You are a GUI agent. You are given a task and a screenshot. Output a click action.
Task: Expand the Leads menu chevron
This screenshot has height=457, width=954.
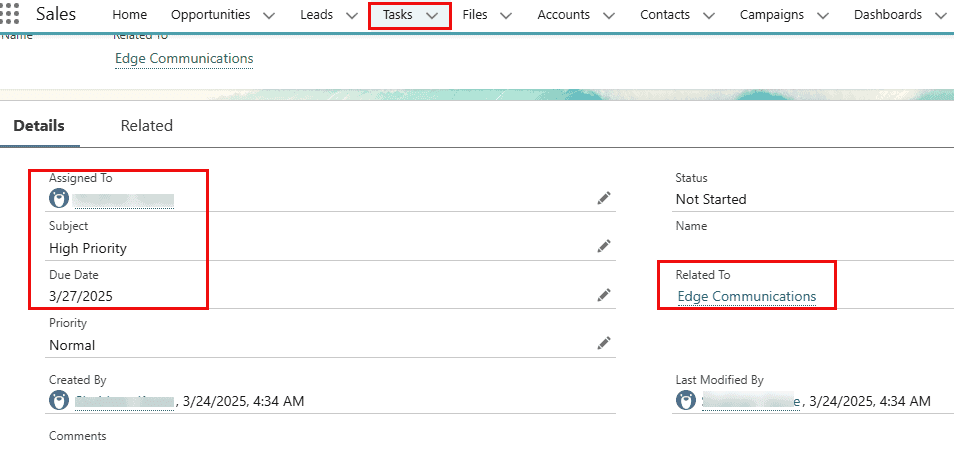pos(352,16)
